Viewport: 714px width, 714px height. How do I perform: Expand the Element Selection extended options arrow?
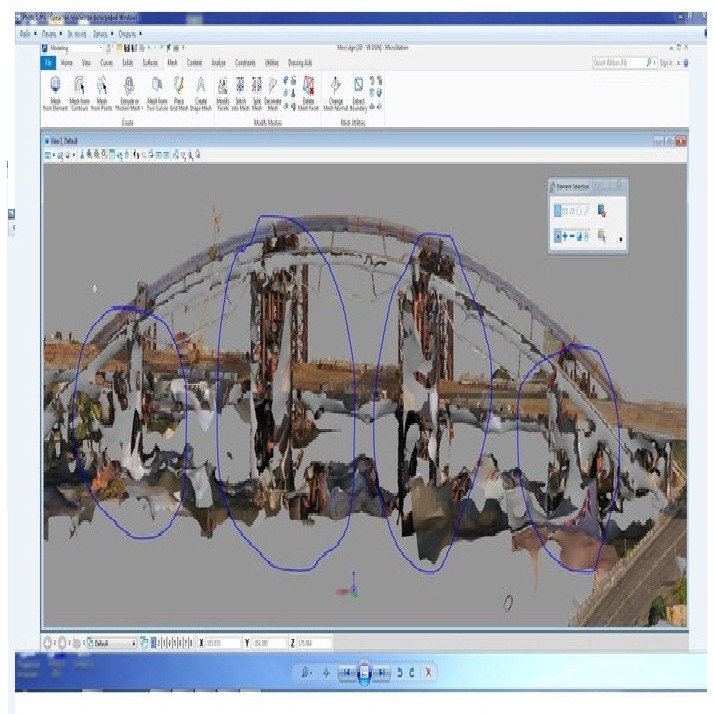(621, 240)
